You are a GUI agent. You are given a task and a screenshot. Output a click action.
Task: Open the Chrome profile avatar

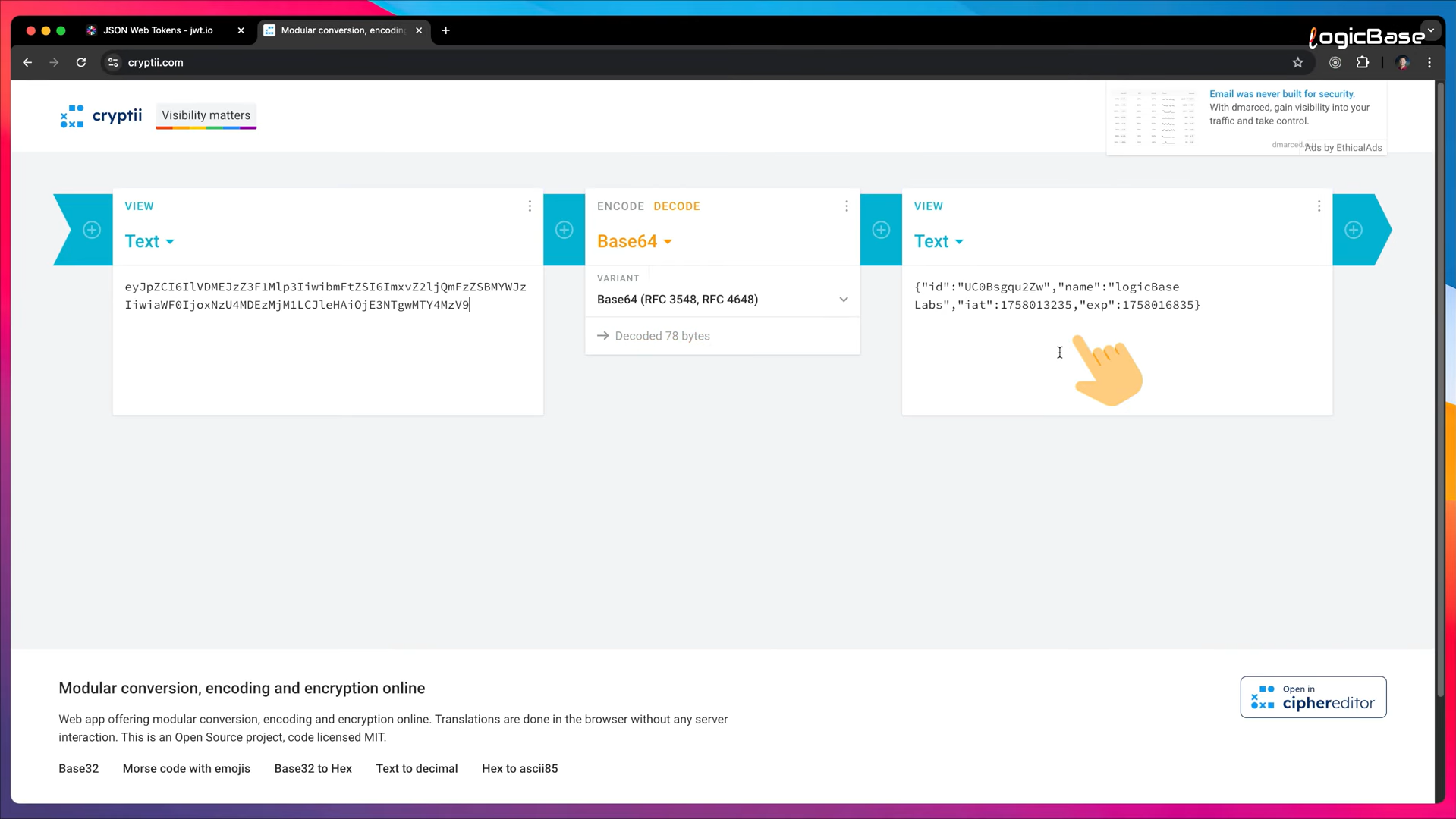(x=1402, y=63)
